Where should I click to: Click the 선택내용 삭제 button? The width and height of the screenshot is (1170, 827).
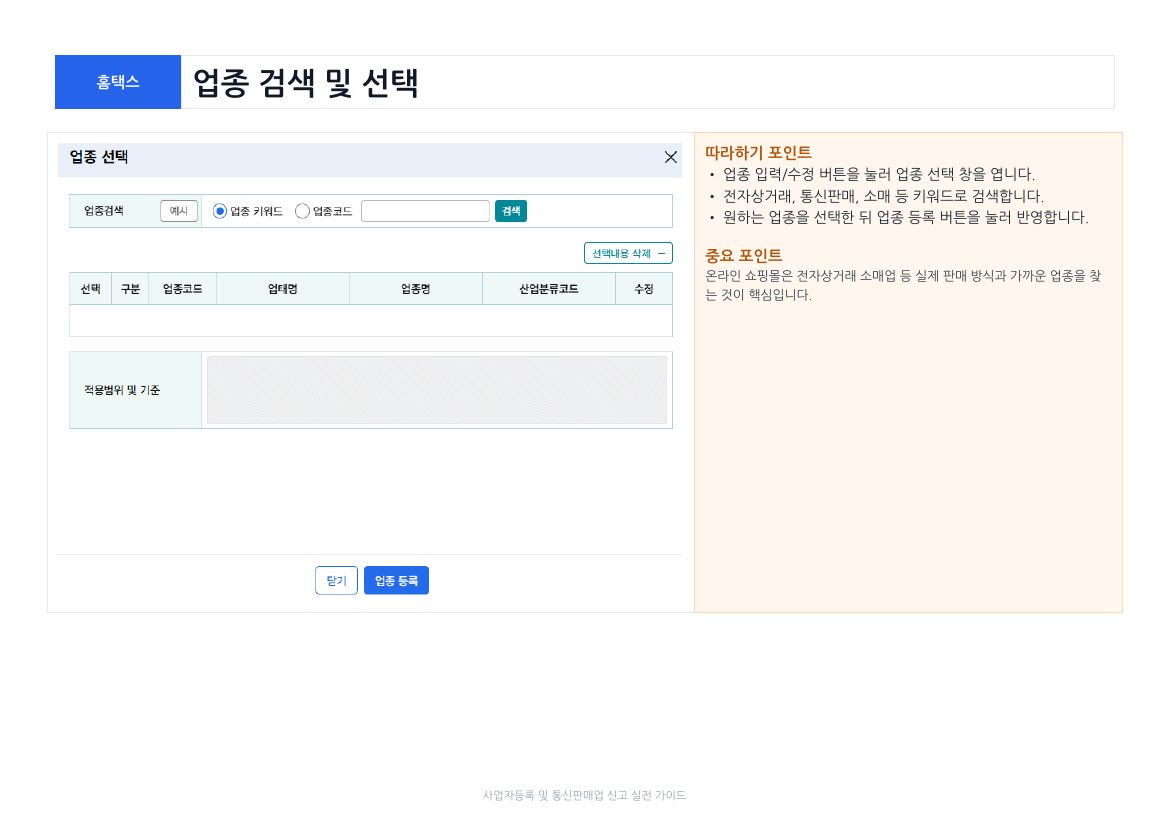click(628, 253)
